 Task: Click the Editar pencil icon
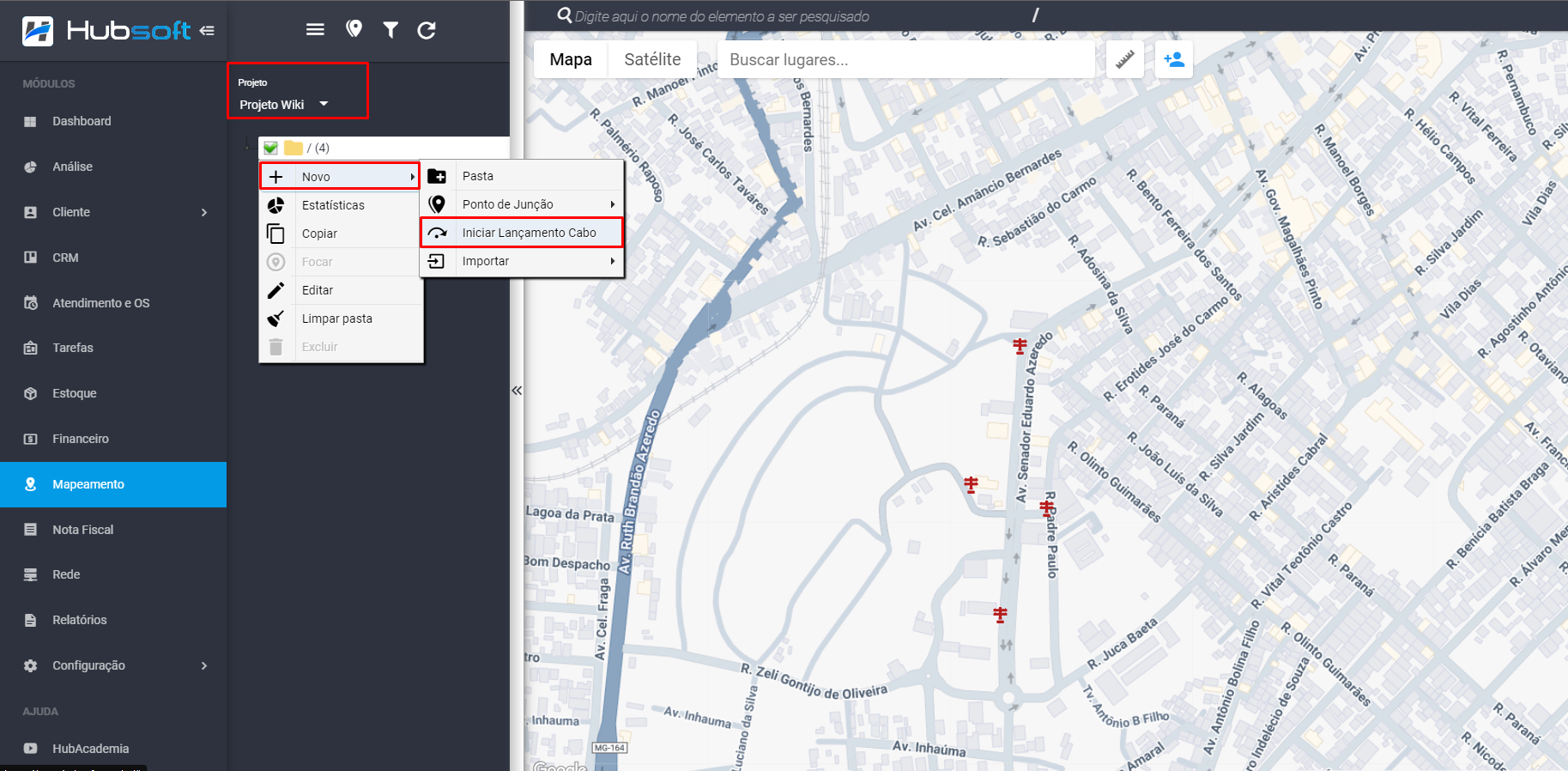(x=275, y=290)
